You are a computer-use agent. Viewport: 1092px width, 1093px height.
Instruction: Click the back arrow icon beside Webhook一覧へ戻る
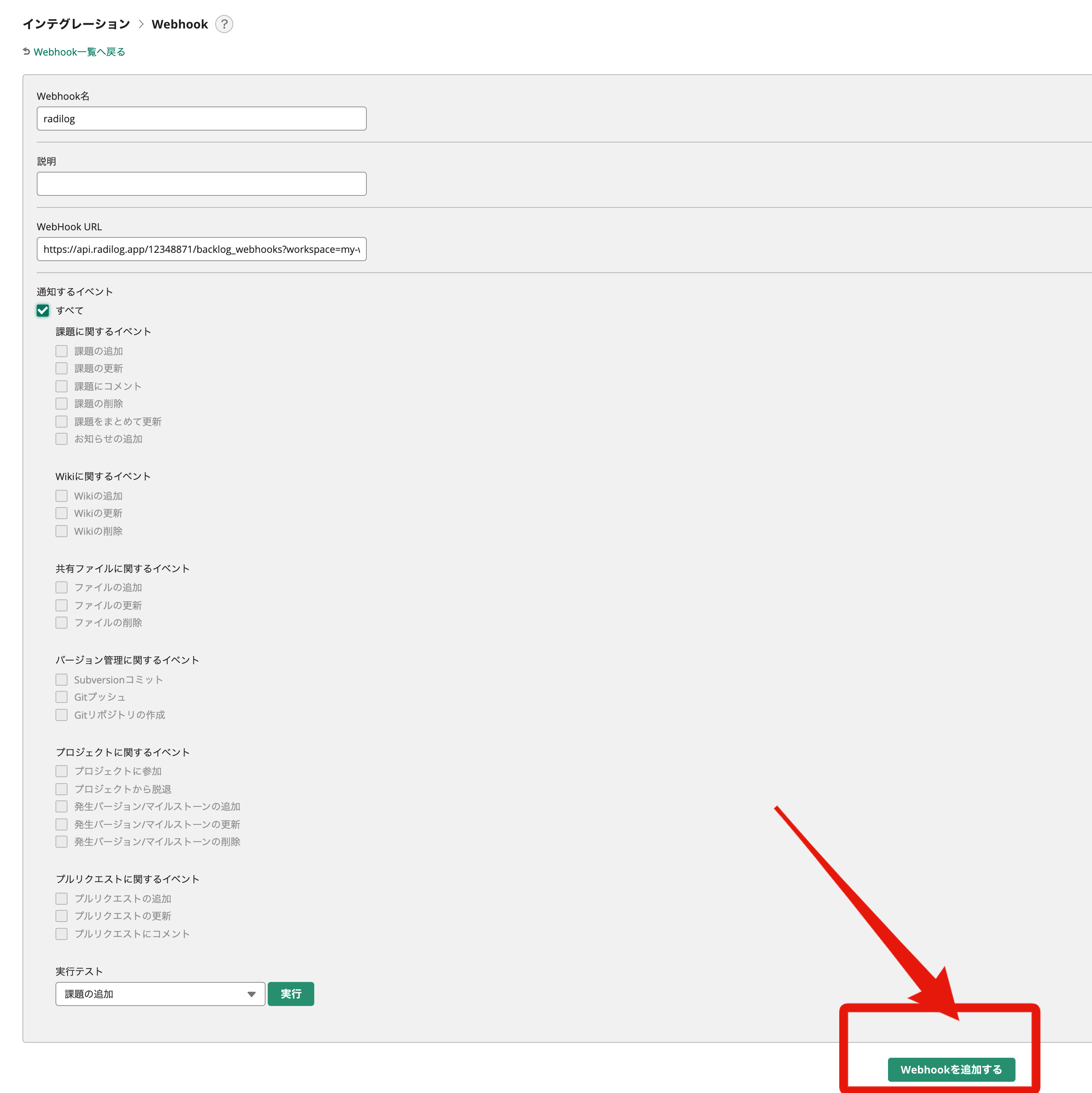click(x=27, y=51)
